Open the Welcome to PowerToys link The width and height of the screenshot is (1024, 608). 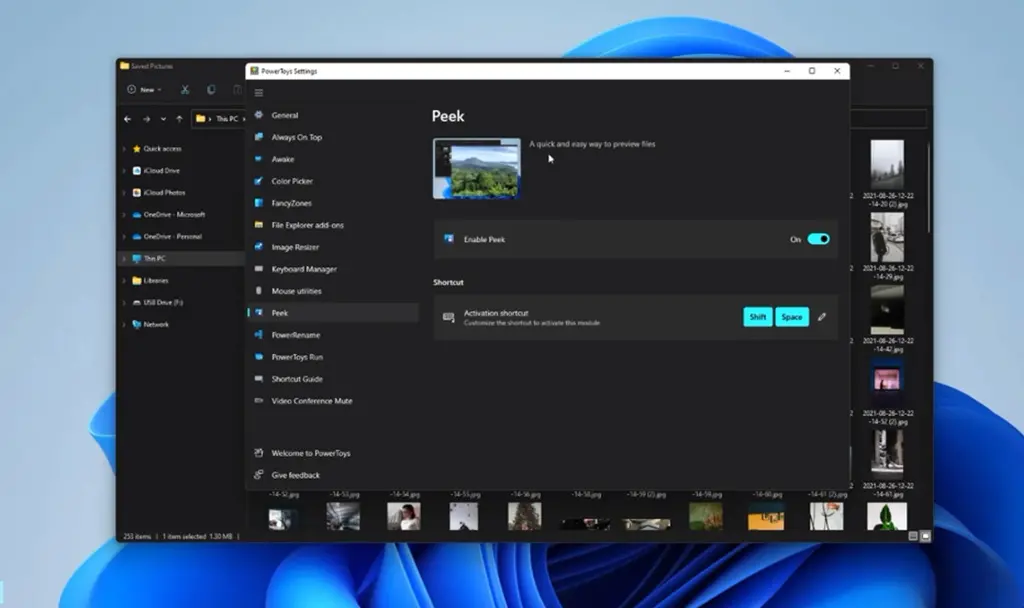click(x=309, y=453)
